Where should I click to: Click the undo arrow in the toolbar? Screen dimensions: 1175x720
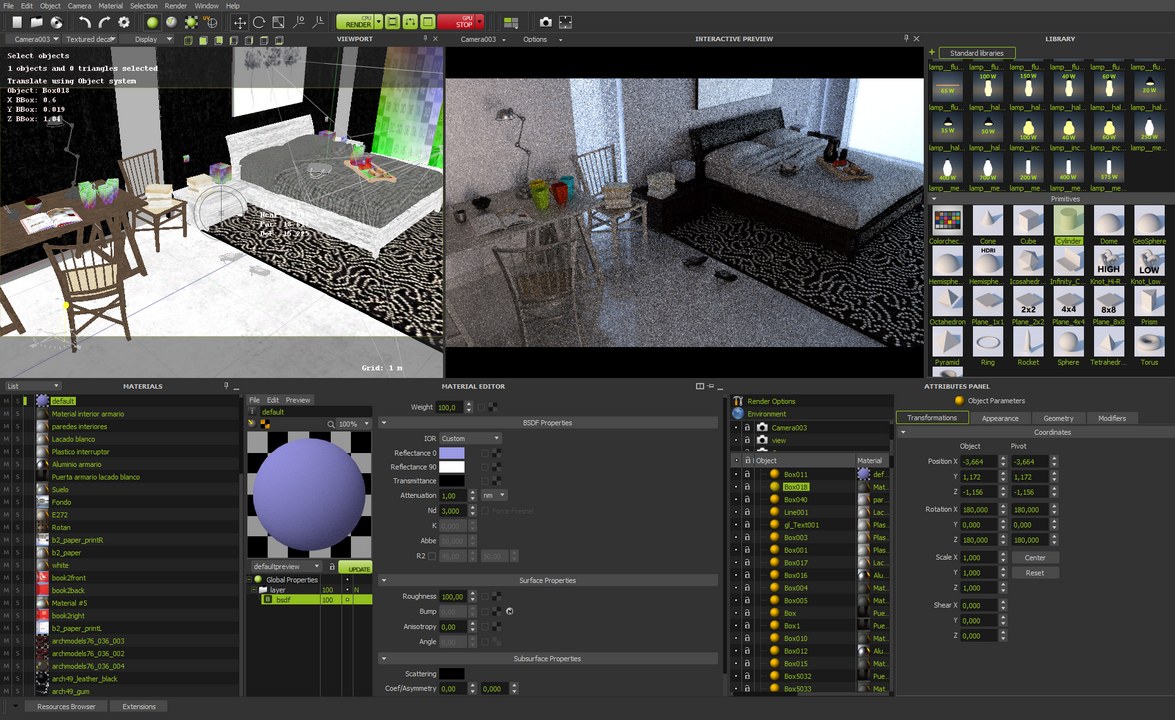(x=85, y=22)
